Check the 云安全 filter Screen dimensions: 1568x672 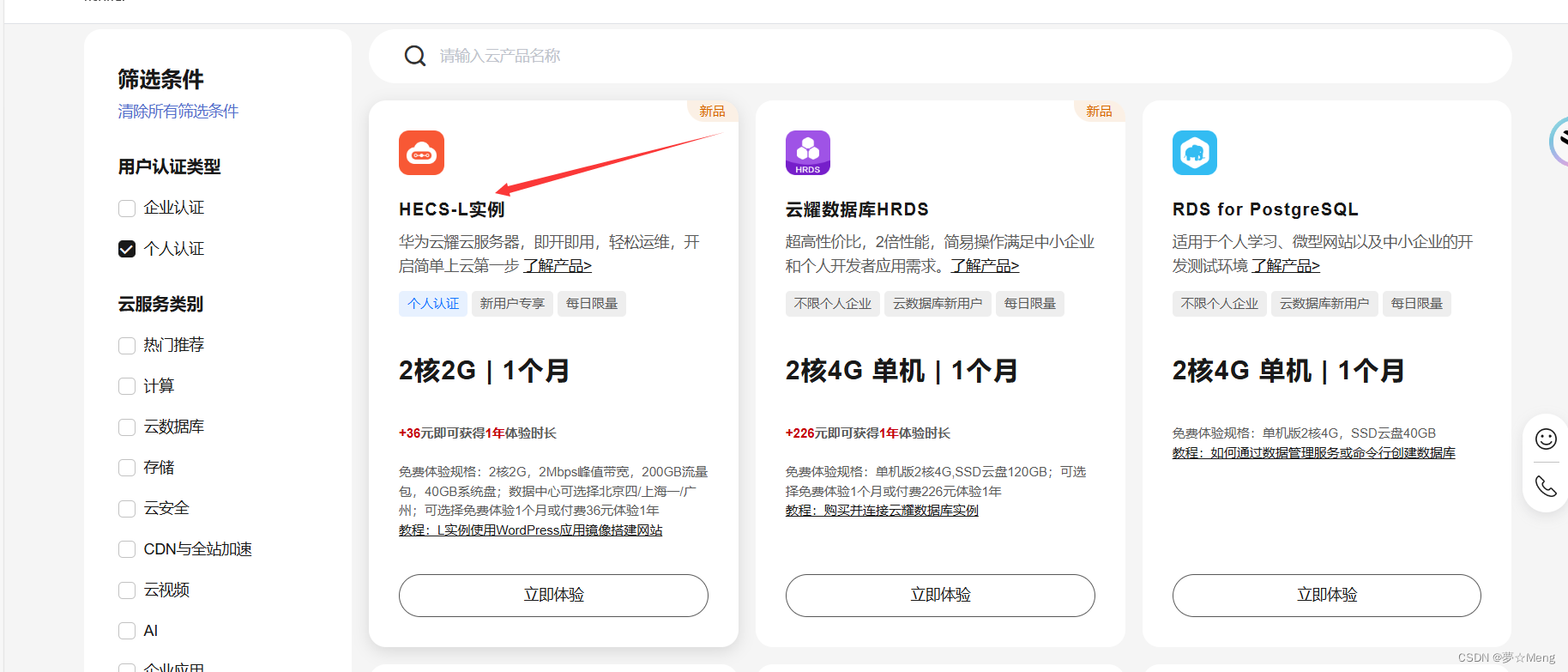click(127, 509)
